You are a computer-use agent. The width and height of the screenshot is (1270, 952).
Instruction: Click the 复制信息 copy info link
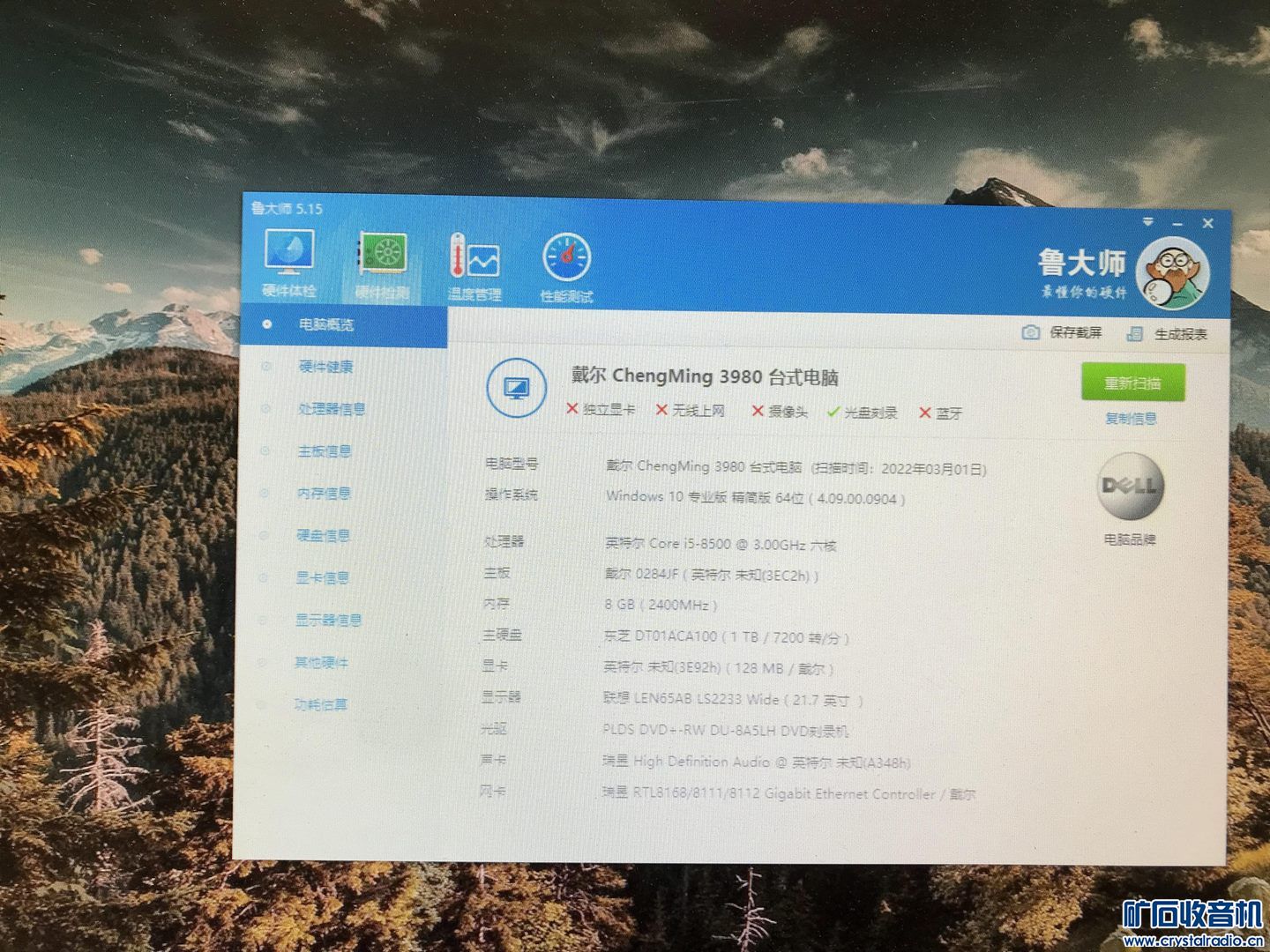tap(1132, 419)
